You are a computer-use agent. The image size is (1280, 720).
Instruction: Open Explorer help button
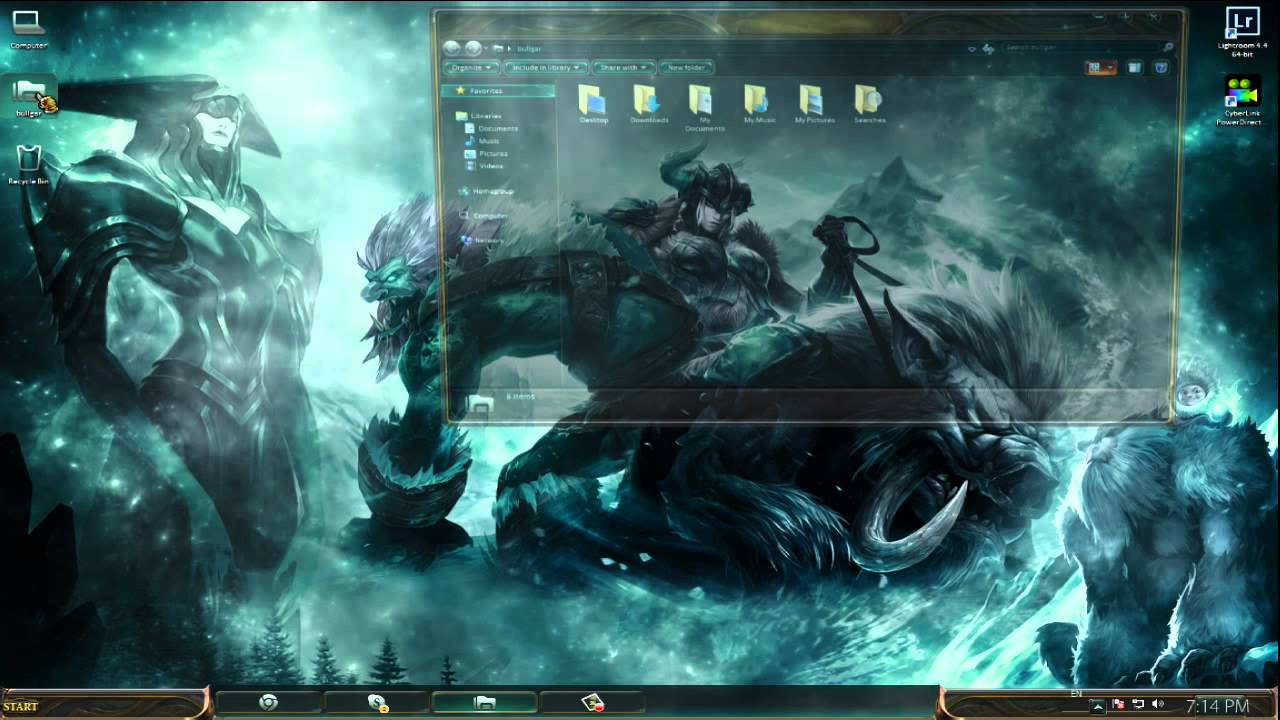click(x=1161, y=67)
